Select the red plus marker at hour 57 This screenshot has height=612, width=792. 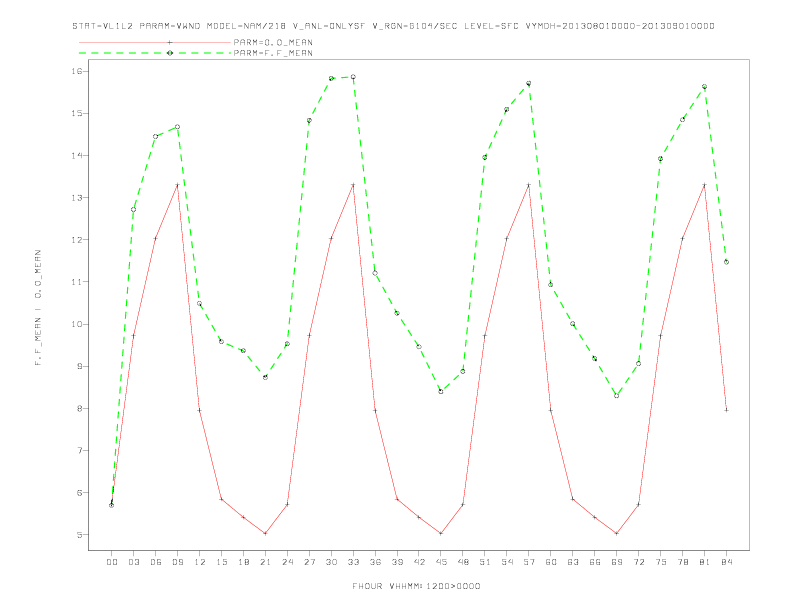pyautogui.click(x=529, y=185)
